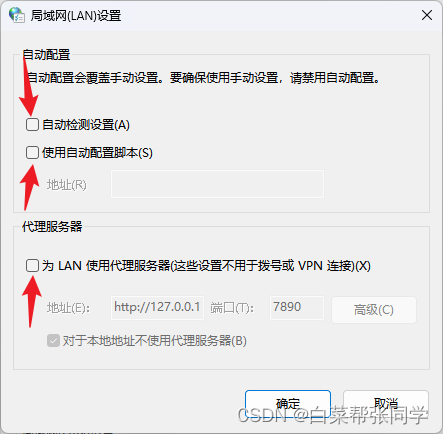Confirm settings with the 确定 button
Image resolution: width=443 pixels, height=434 pixels.
click(288, 404)
